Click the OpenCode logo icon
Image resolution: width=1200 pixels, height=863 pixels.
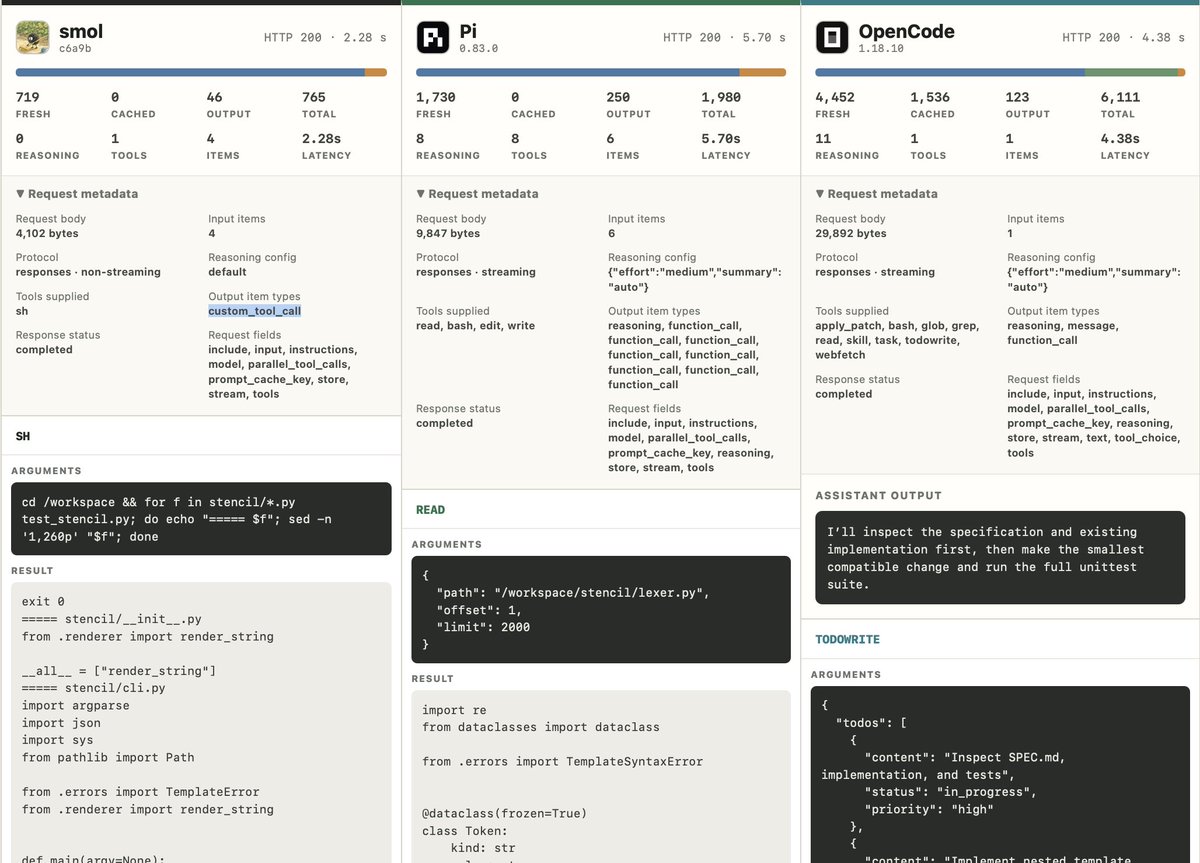pos(832,38)
